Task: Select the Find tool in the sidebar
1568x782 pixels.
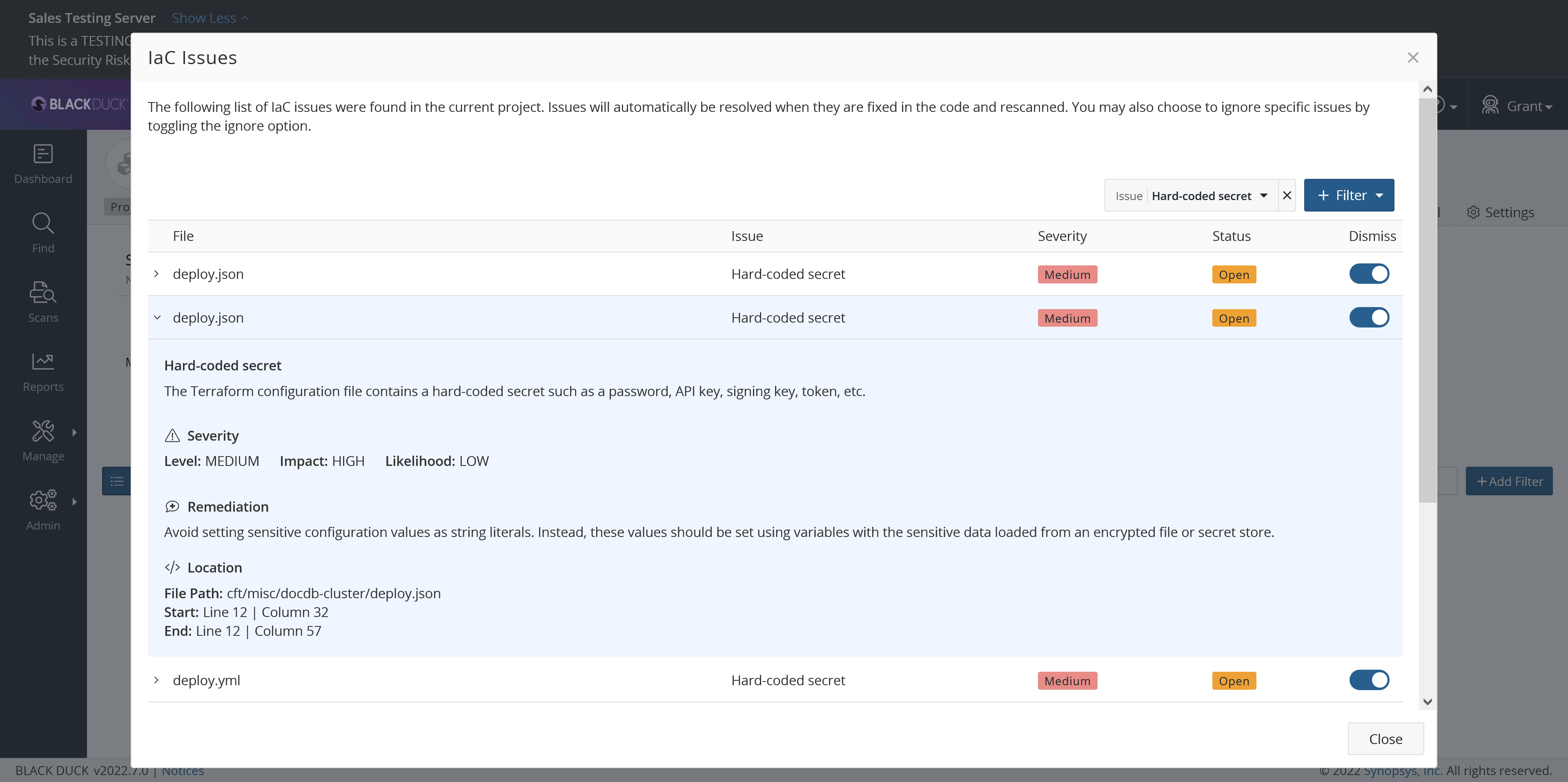Action: pos(42,233)
